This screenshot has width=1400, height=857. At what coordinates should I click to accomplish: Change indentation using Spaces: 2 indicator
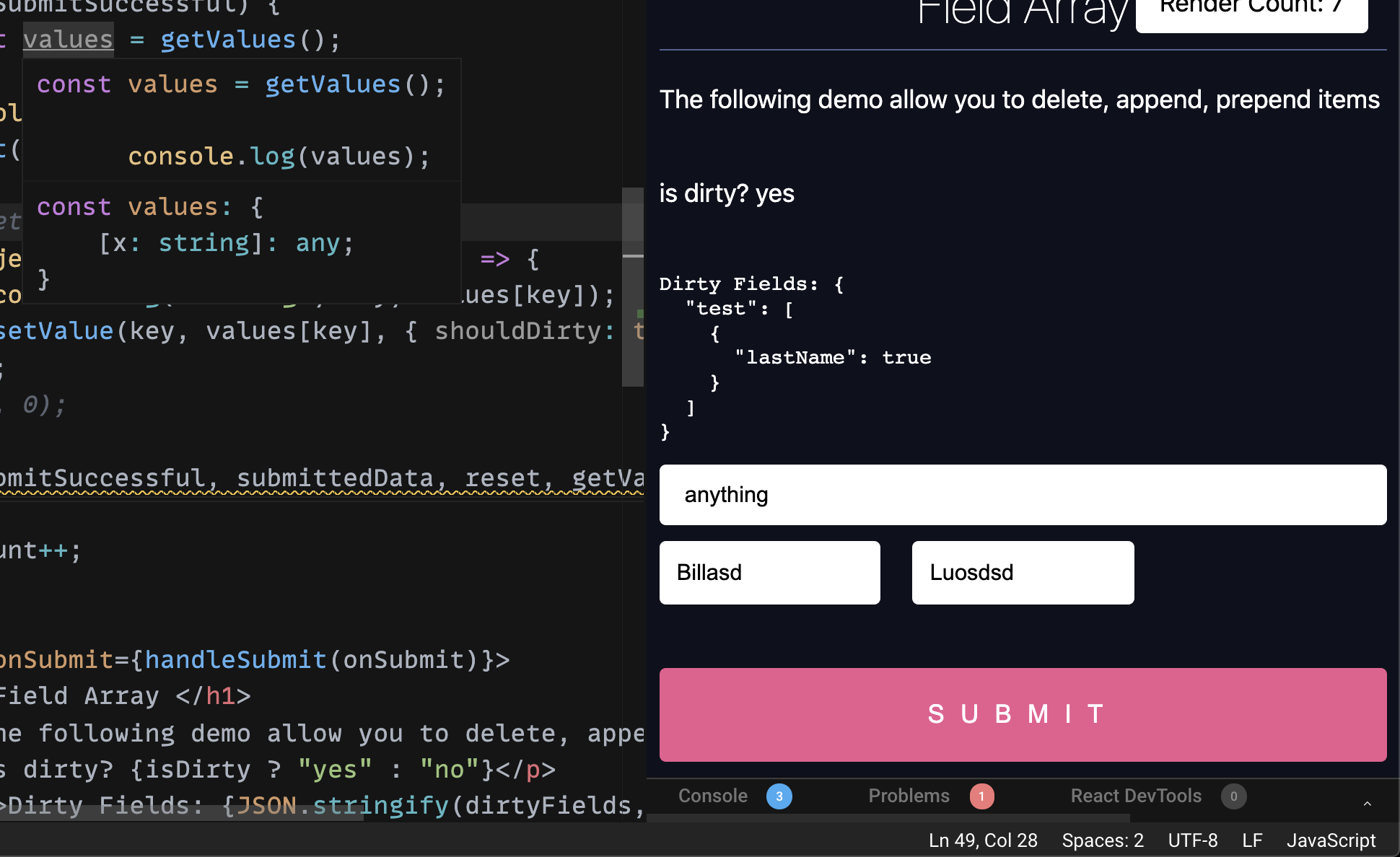1101,840
